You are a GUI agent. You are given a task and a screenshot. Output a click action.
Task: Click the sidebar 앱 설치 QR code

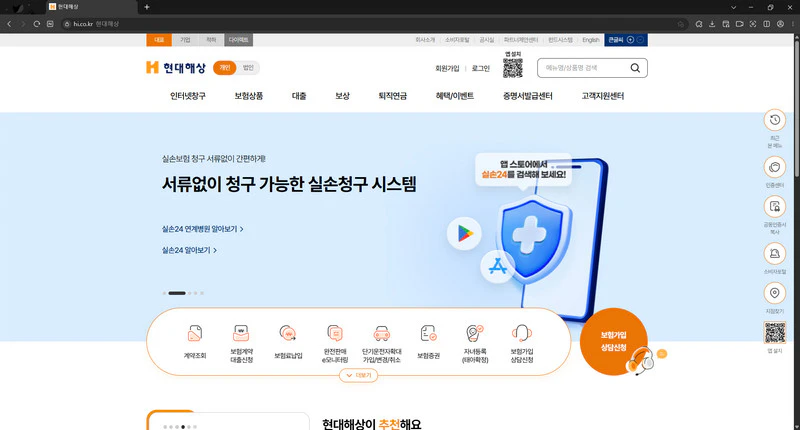click(x=774, y=333)
